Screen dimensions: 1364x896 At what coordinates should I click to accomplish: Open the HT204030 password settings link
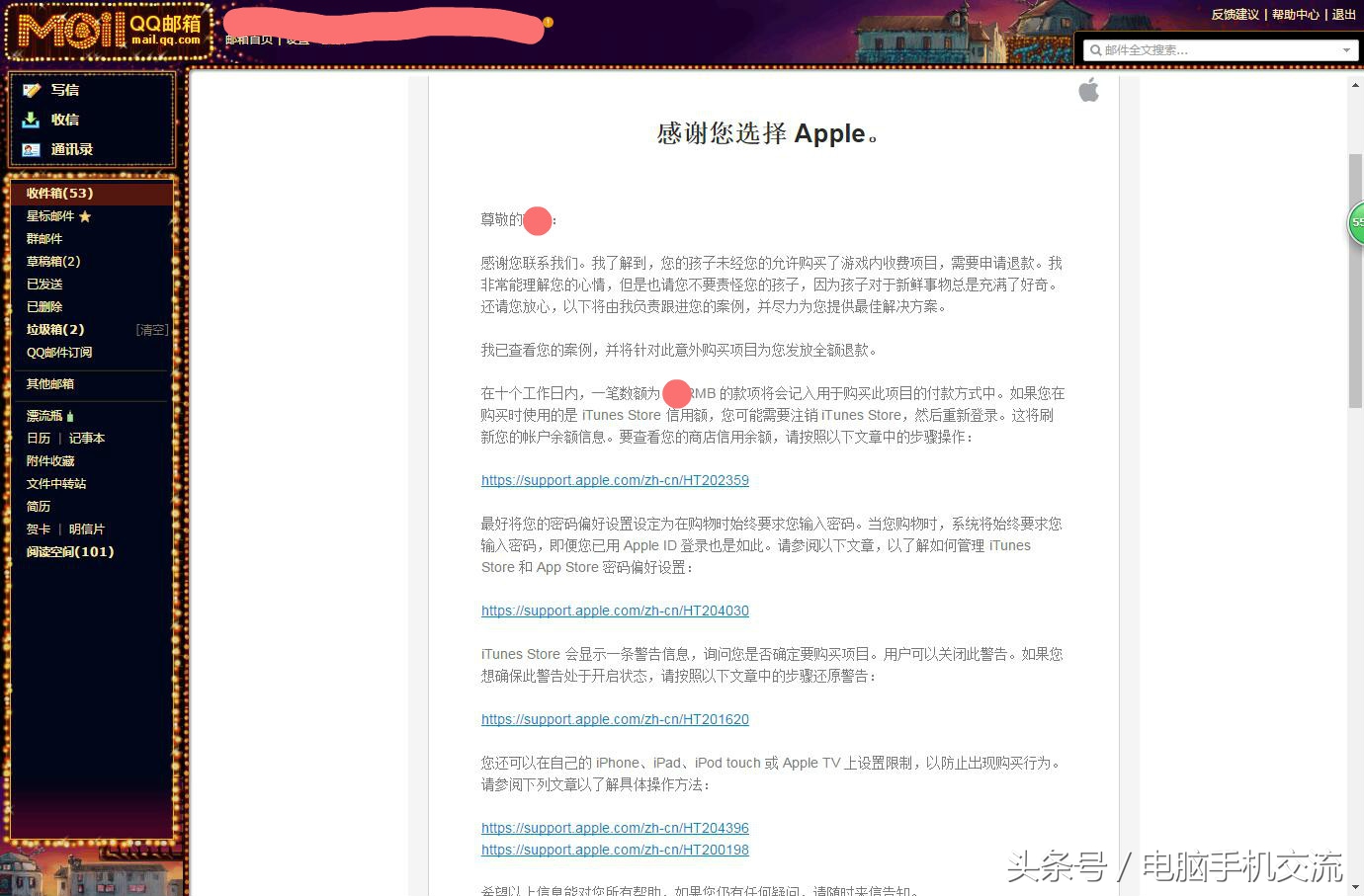(615, 611)
